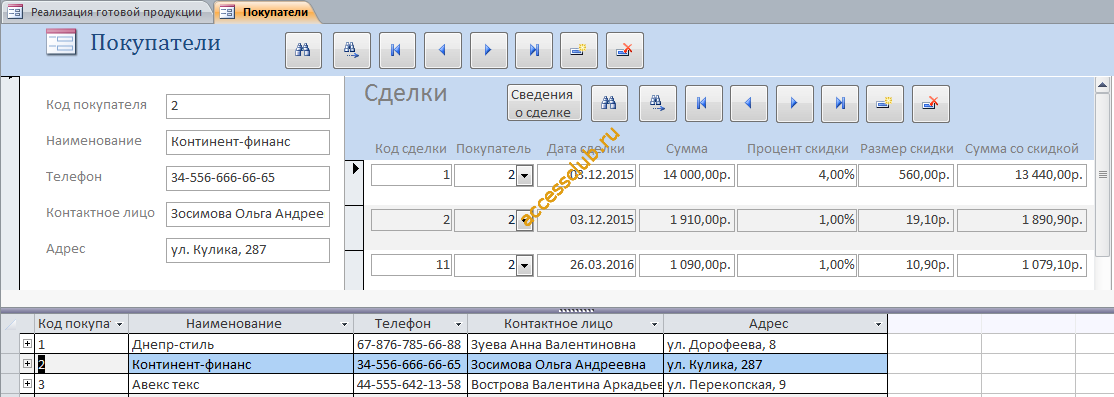Go to next record in Сделки

(x=794, y=104)
